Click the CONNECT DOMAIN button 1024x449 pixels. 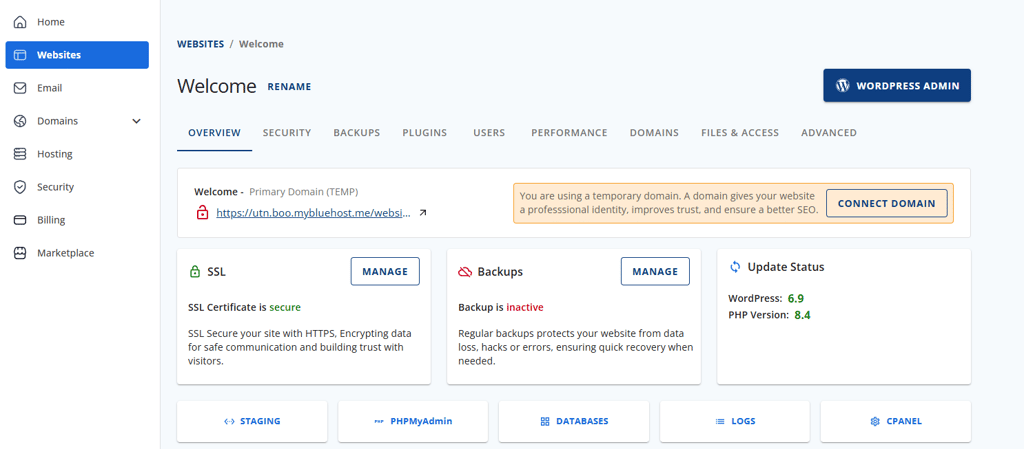point(886,204)
